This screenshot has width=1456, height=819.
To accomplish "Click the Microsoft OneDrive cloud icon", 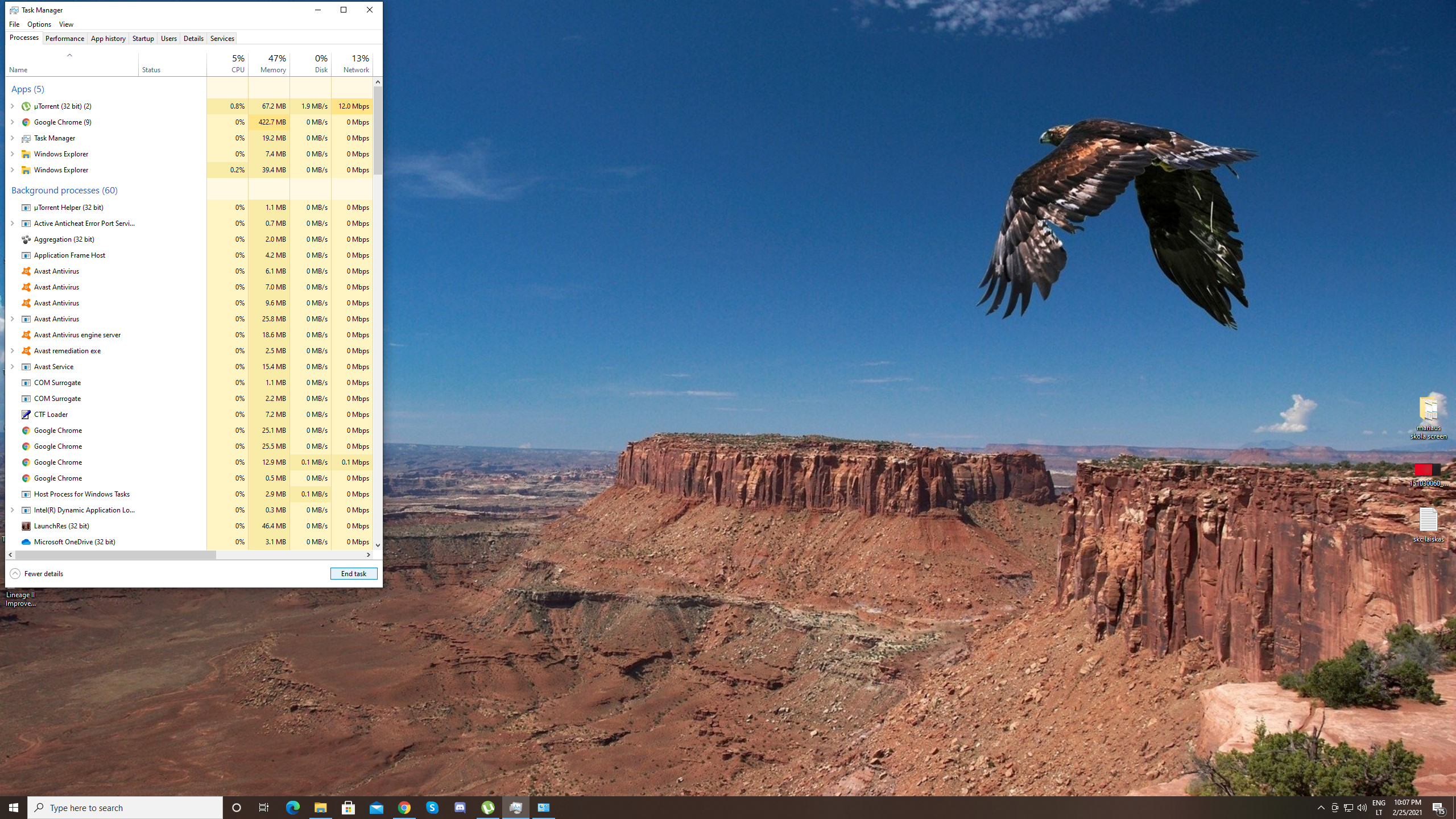I will click(26, 542).
